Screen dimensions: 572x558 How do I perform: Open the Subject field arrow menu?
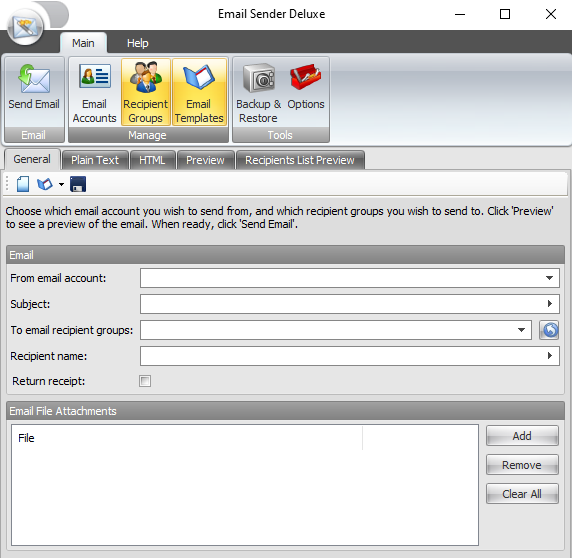pyautogui.click(x=549, y=304)
